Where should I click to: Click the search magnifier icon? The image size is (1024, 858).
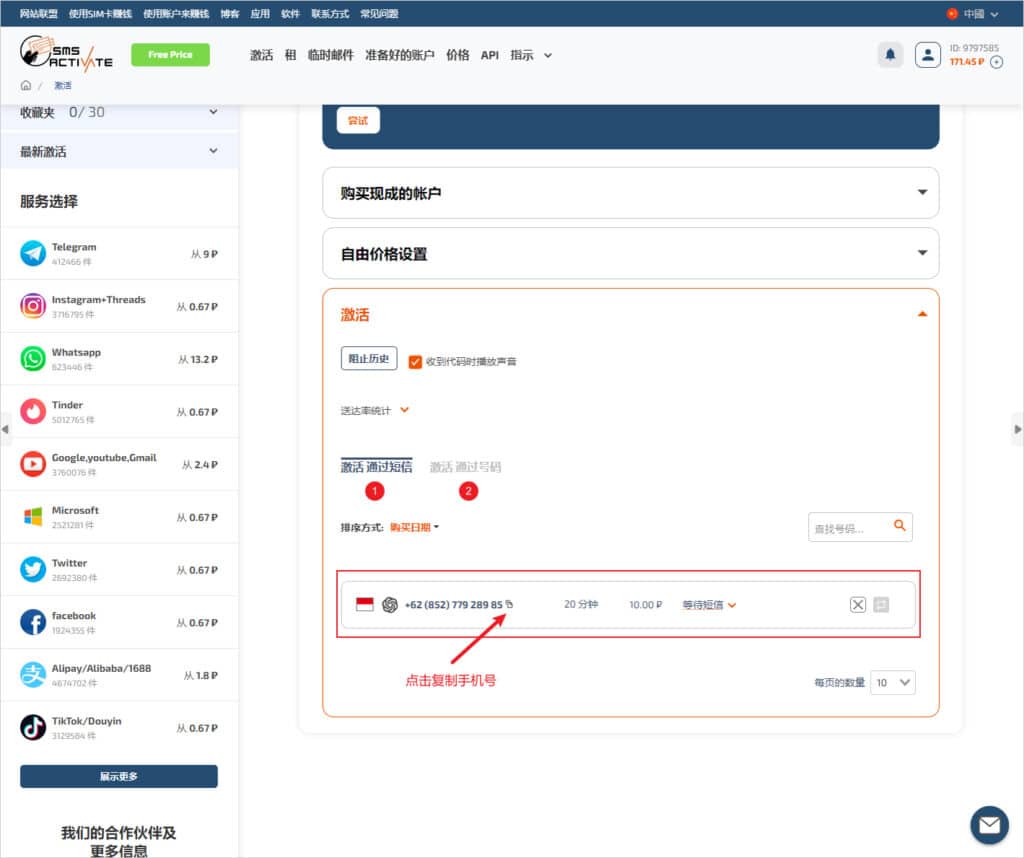click(x=900, y=526)
